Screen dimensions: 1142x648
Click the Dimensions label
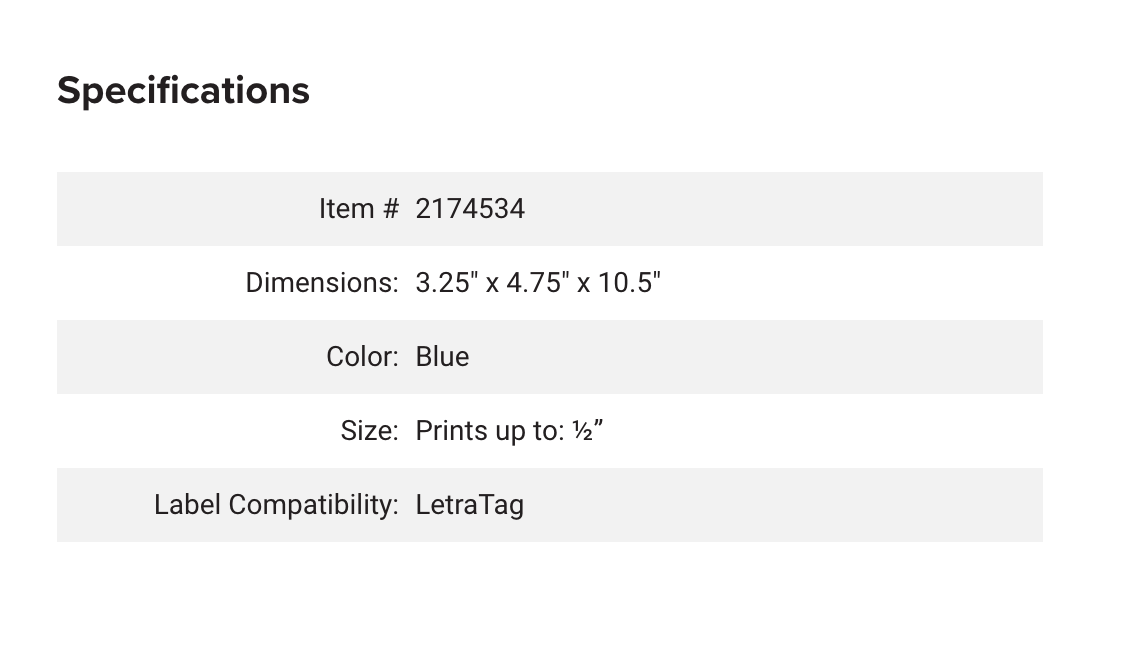pos(322,282)
